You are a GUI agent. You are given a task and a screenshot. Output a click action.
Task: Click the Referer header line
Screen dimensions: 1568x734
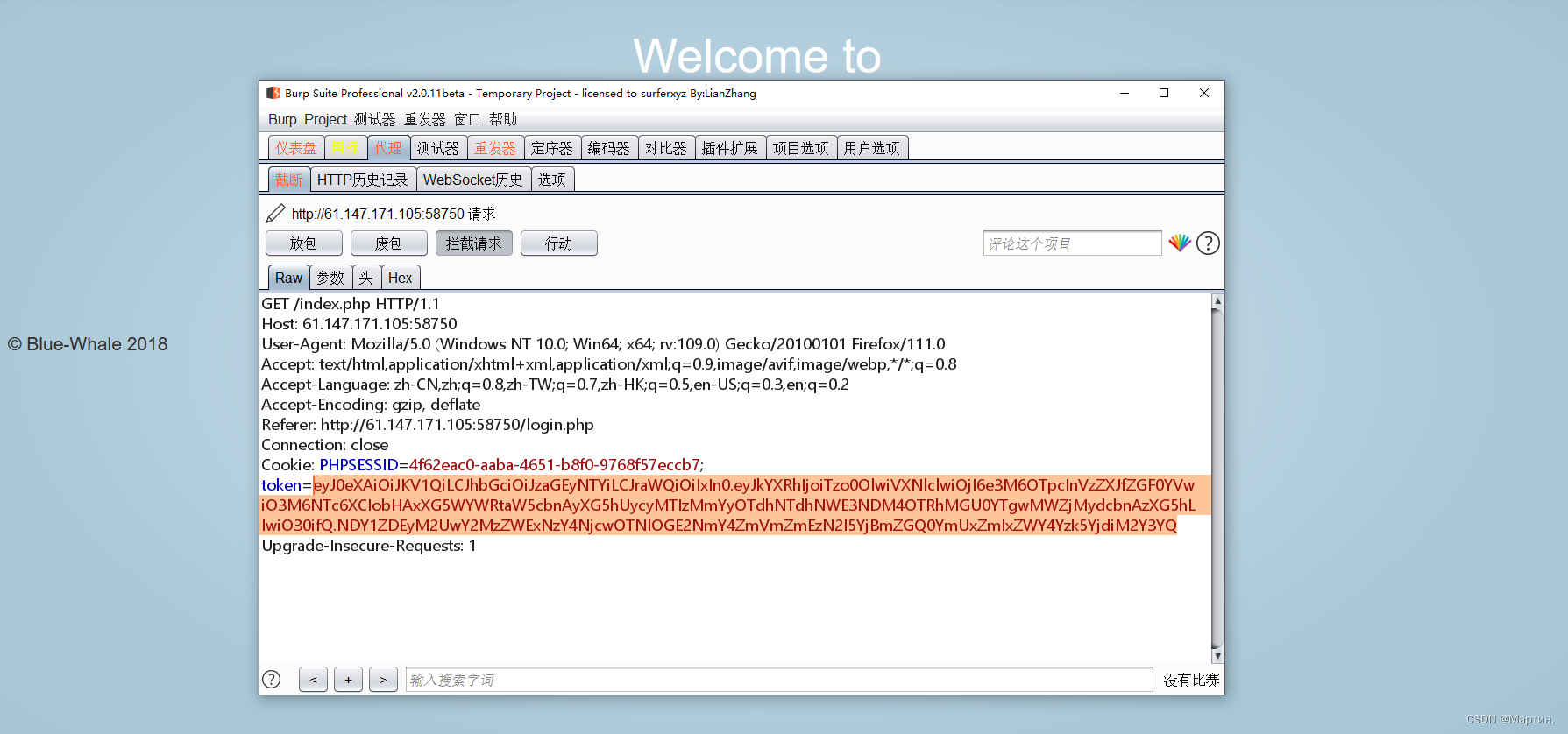click(428, 425)
